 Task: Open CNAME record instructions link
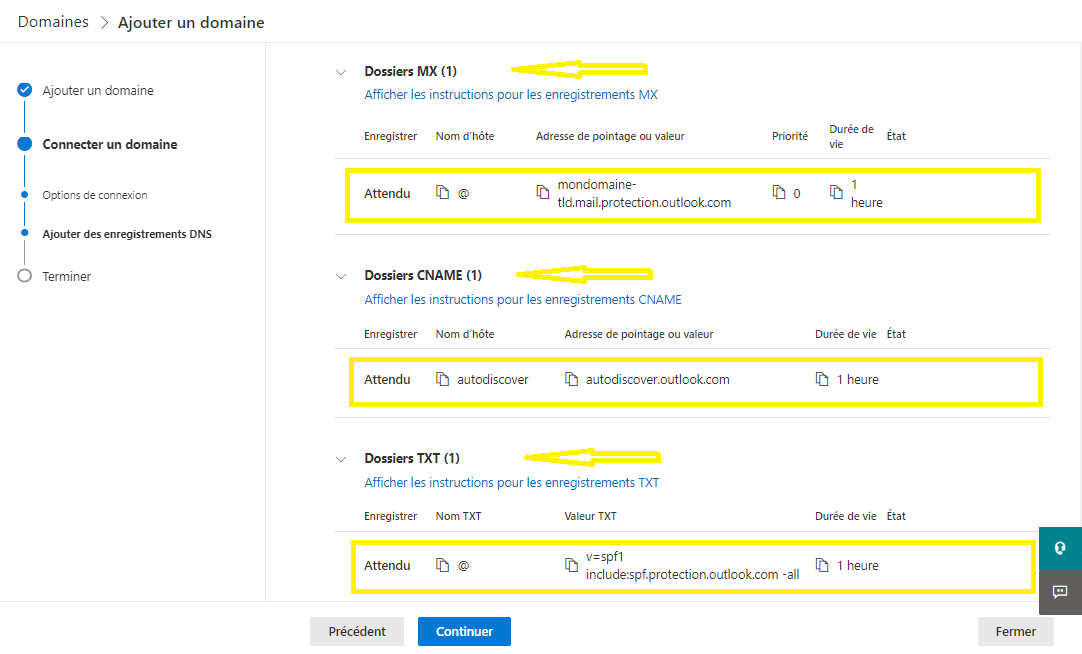[x=523, y=299]
